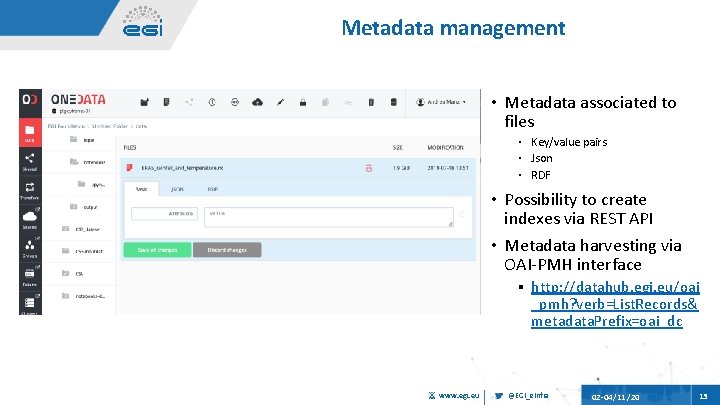
Task: Click the create new file toolbar icon
Action: pos(166,102)
